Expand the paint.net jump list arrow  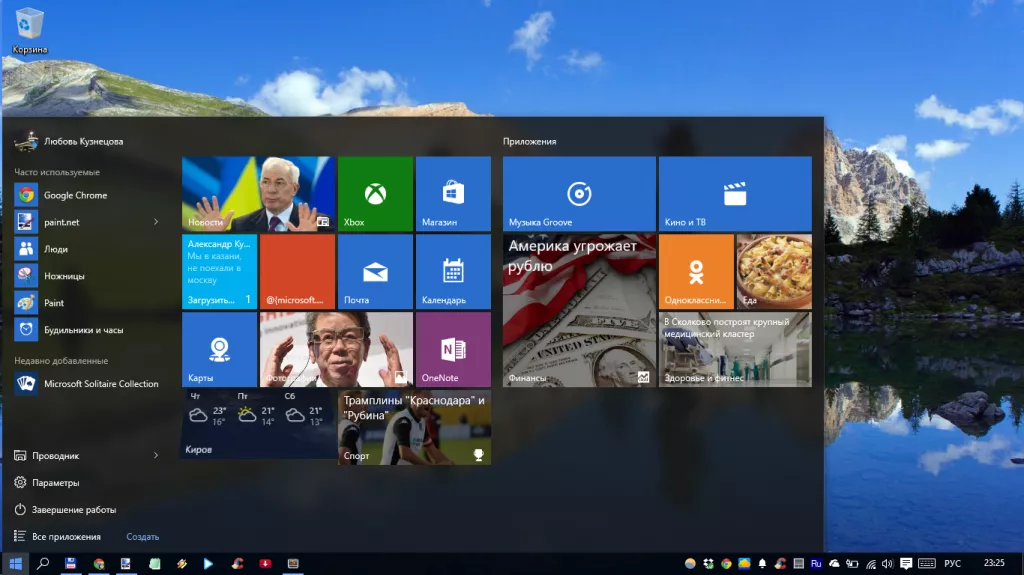click(x=155, y=222)
